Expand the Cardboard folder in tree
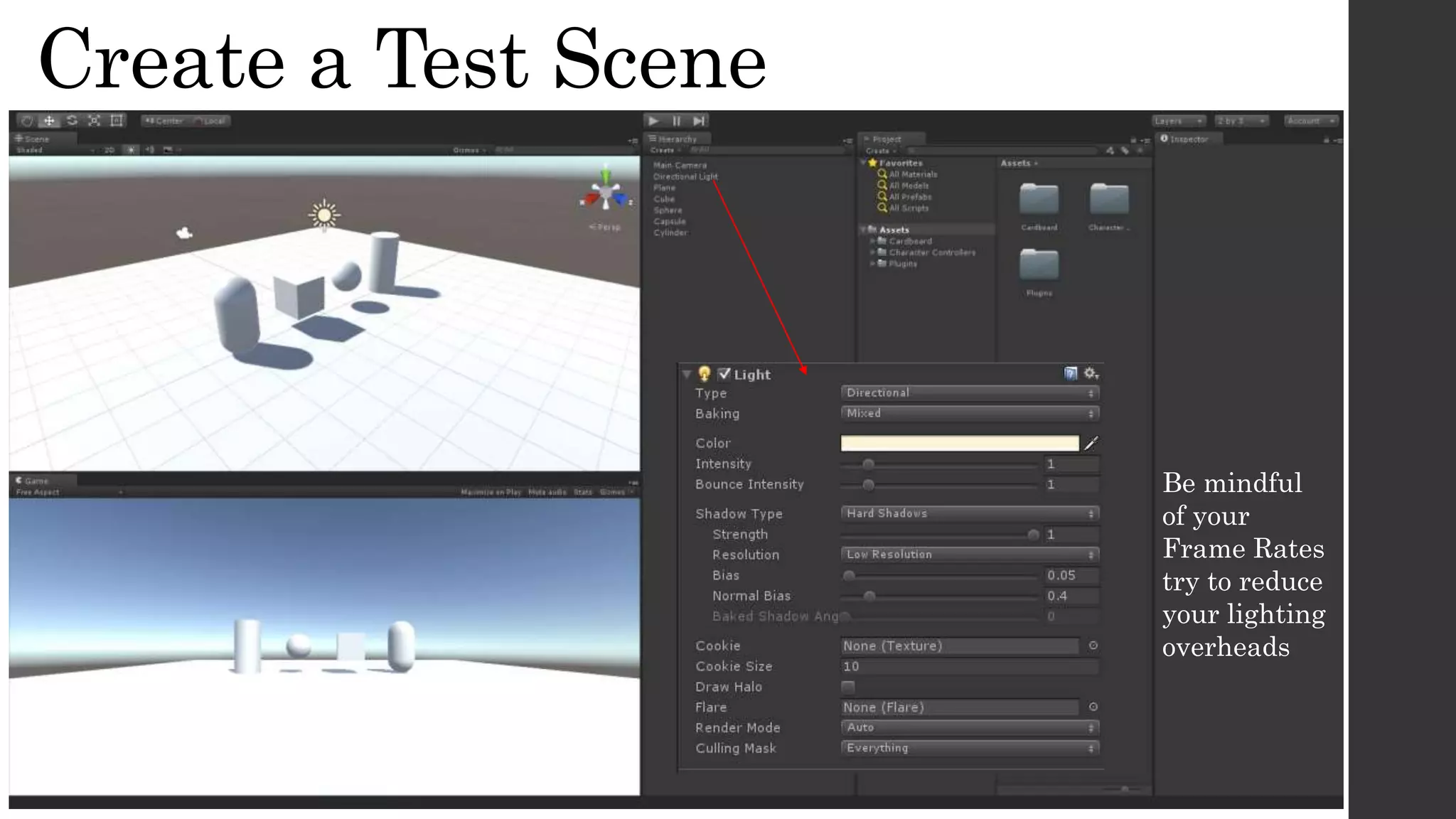 tap(872, 241)
